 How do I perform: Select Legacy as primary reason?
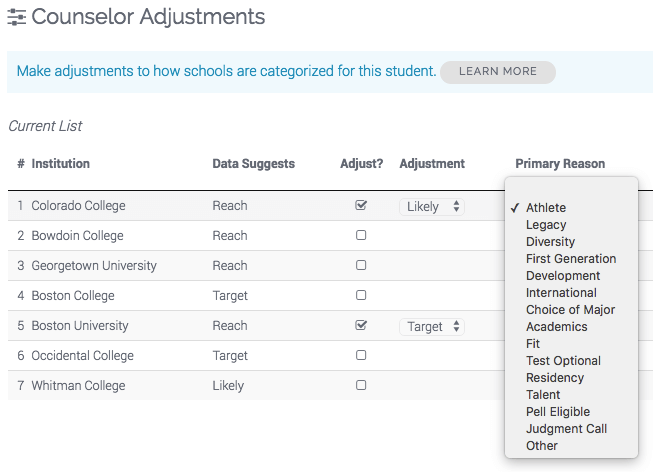click(546, 225)
